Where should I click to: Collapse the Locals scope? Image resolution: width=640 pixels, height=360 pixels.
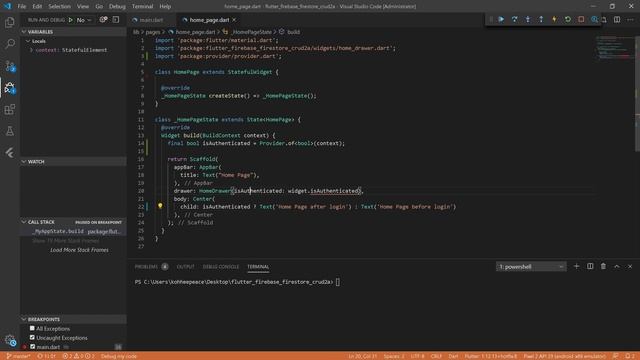(x=28, y=41)
